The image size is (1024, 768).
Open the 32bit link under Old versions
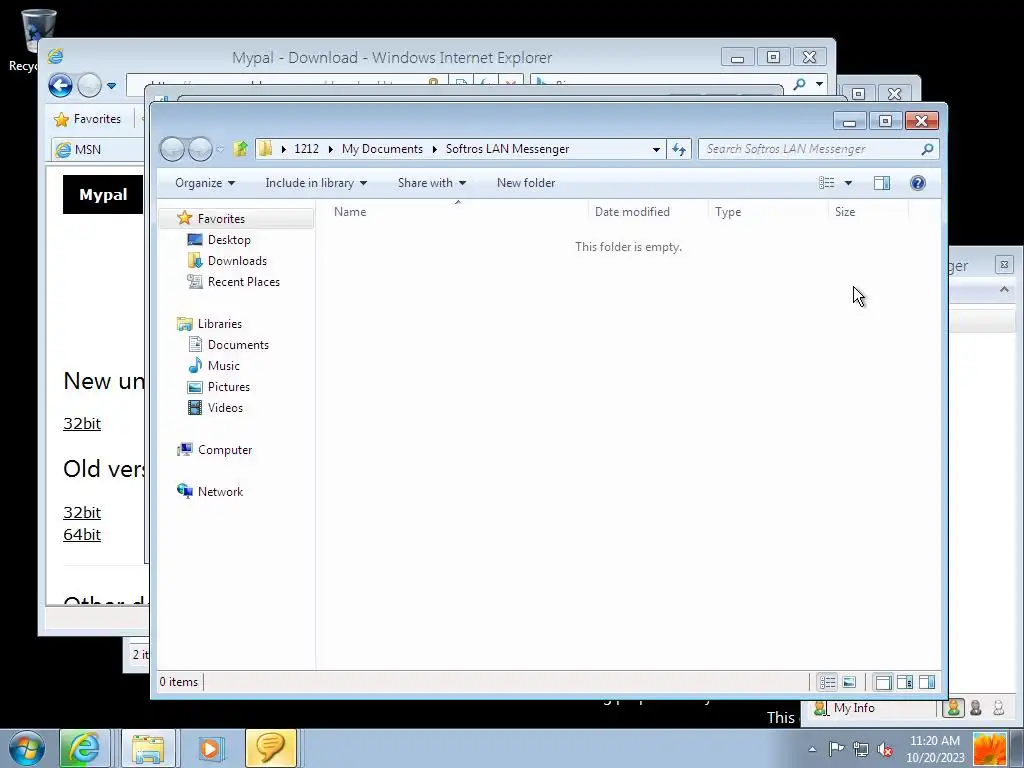point(82,512)
